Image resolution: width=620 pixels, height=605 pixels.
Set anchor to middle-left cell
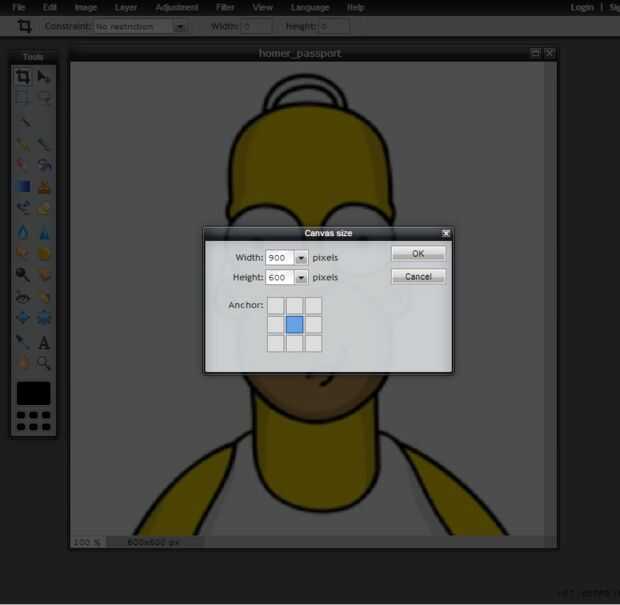point(276,325)
